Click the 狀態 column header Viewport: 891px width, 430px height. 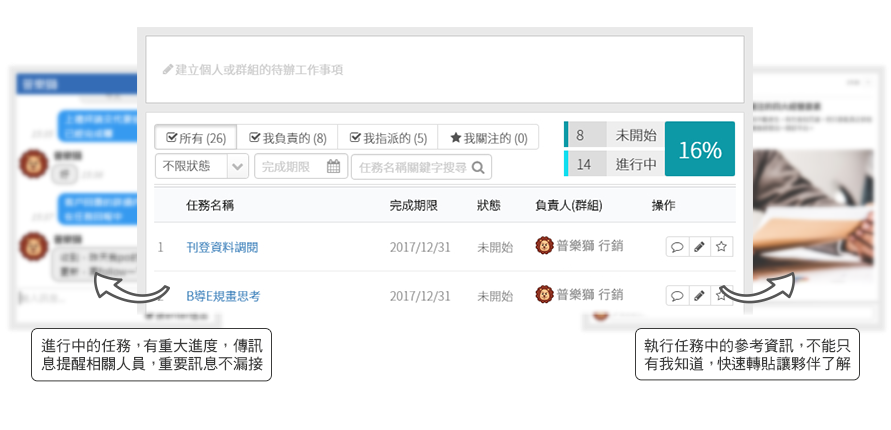[489, 206]
